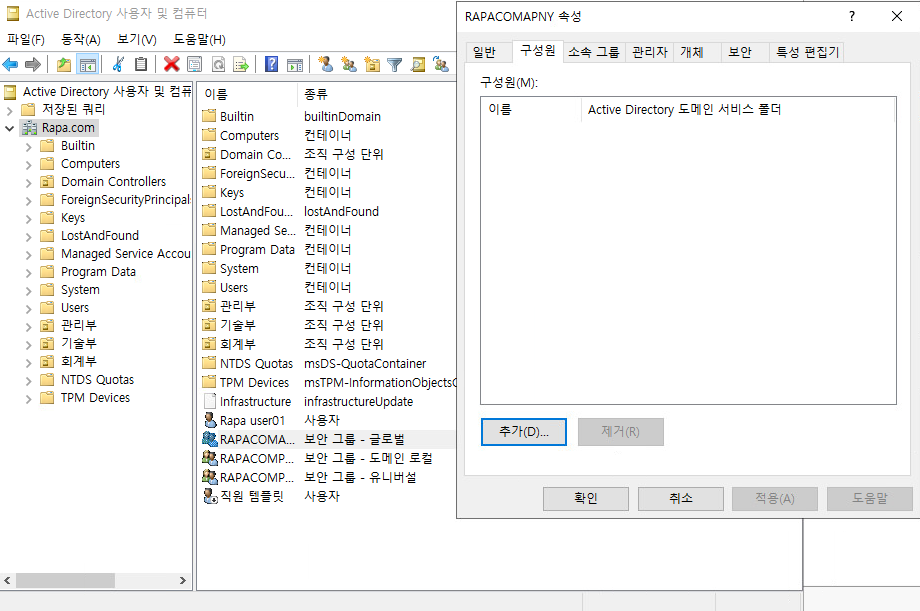Switch to the 특성 편집기 tab
The width and height of the screenshot is (920, 611).
tap(807, 52)
